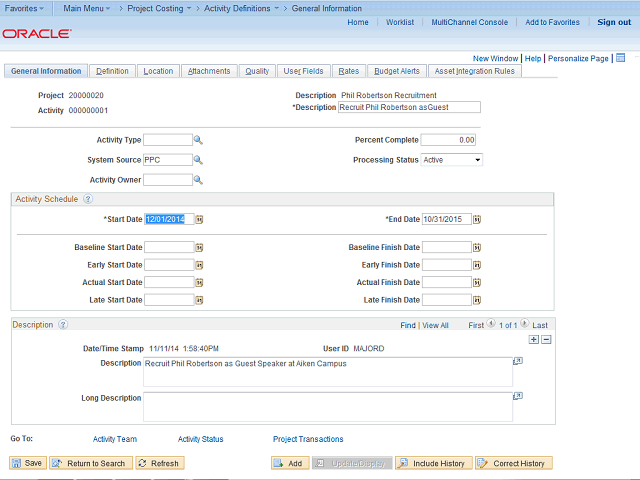Click the System Source lookup magnifier
Viewport: 640px width, 480px height.
pos(198,160)
